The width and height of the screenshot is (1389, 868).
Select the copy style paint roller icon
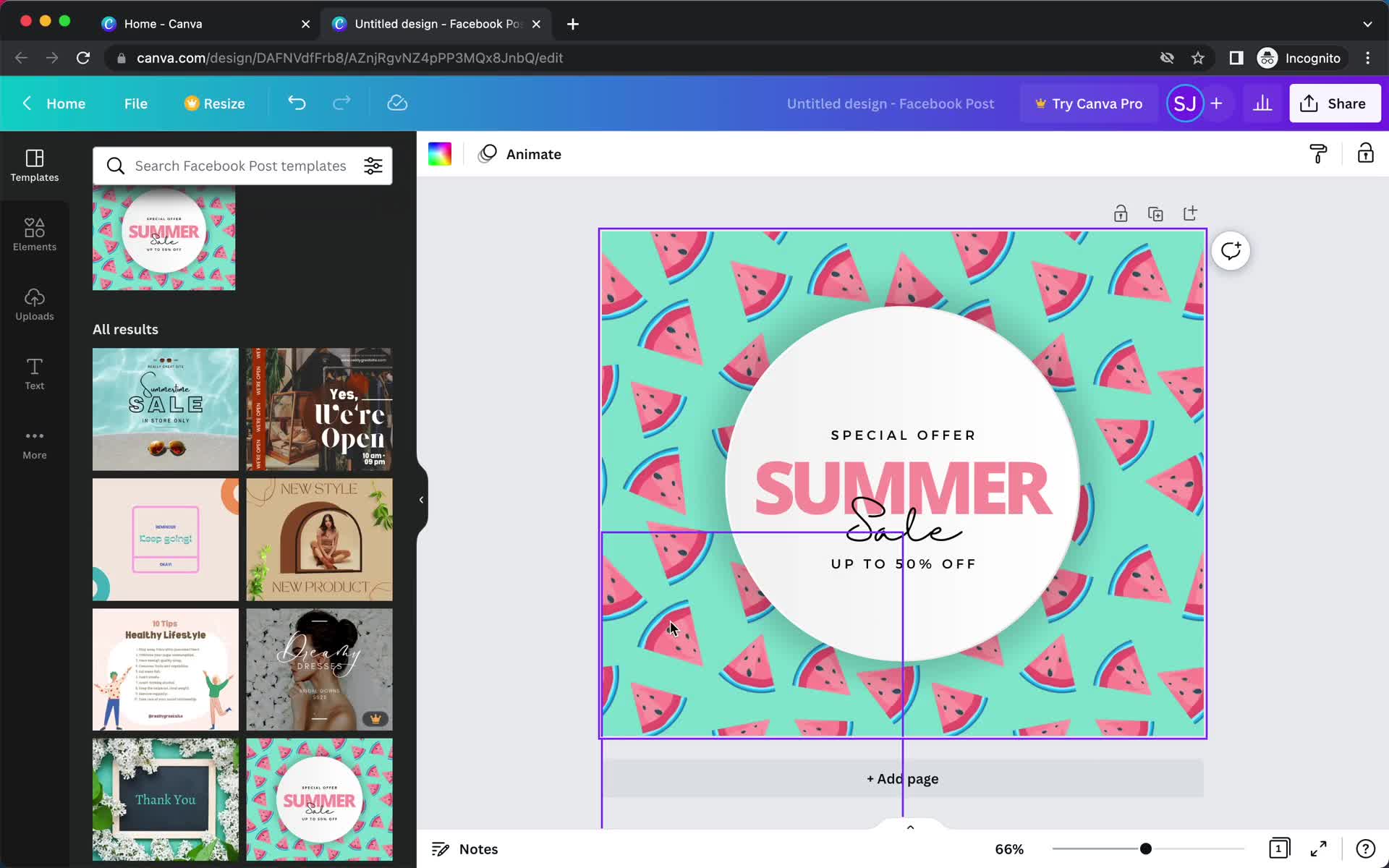point(1318,154)
